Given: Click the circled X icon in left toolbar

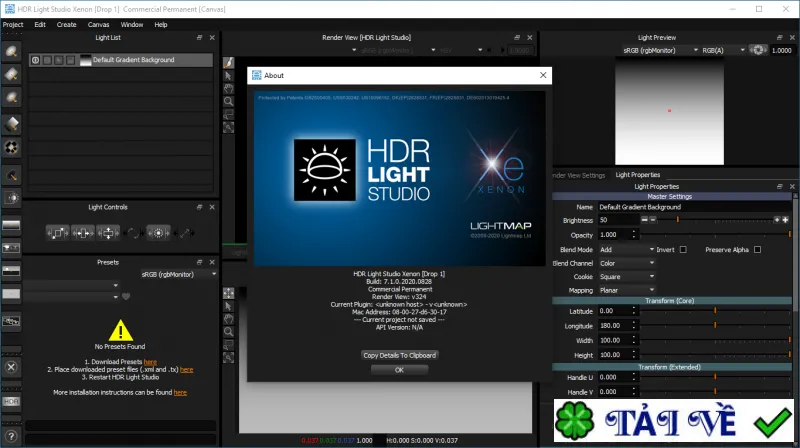Looking at the screenshot, I should pos(11,367).
